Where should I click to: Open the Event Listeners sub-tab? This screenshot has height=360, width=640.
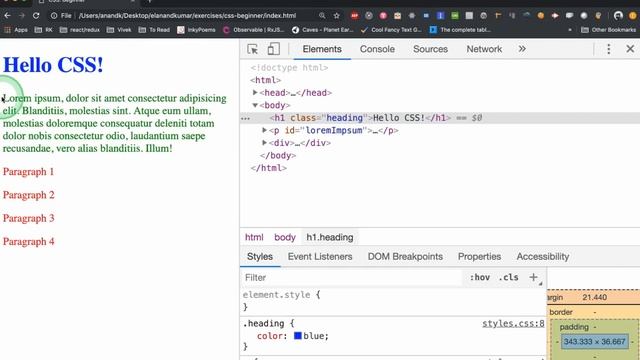320,256
